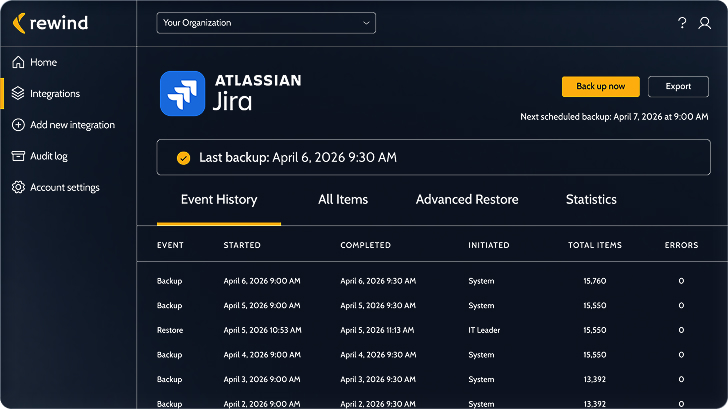Click start time April 6, 2026 9:00 AM
728x409 pixels.
(262, 281)
